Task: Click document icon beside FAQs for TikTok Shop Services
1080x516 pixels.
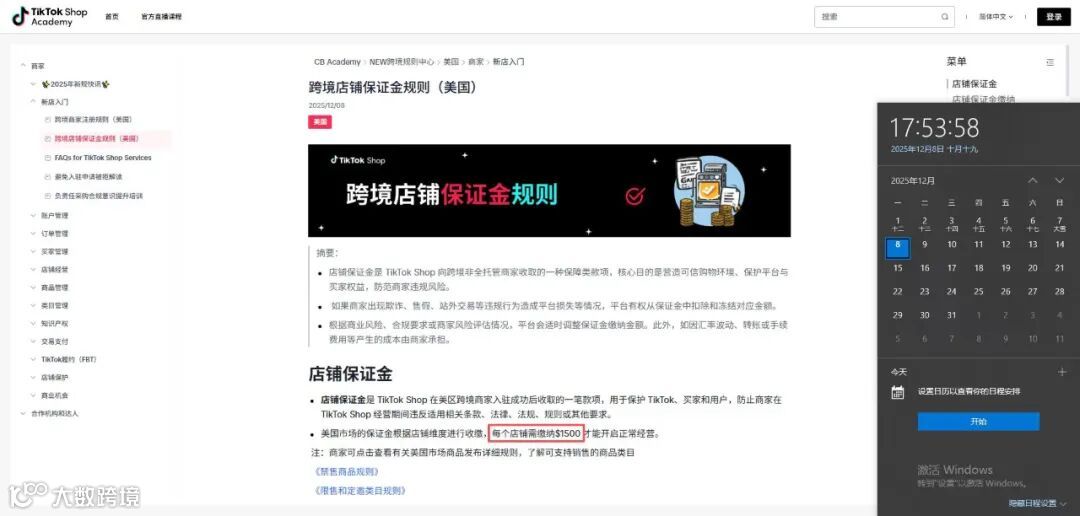Action: (48, 158)
